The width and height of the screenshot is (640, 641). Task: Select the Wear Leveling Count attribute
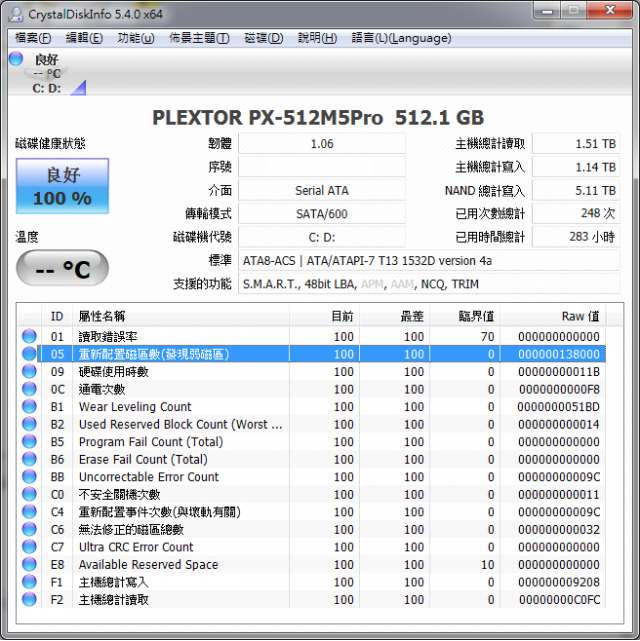[x=312, y=407]
